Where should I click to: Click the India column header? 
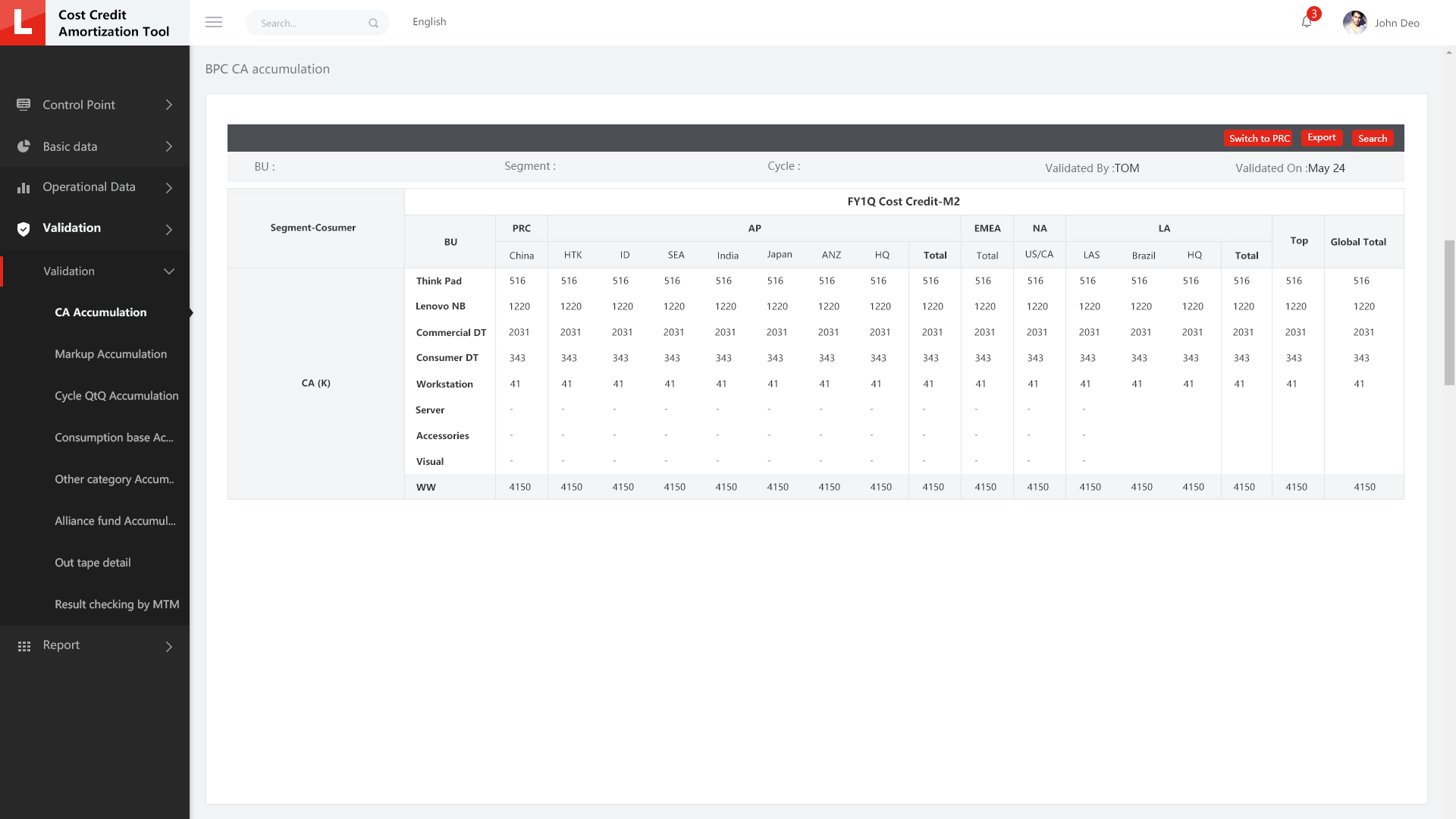[x=727, y=256]
